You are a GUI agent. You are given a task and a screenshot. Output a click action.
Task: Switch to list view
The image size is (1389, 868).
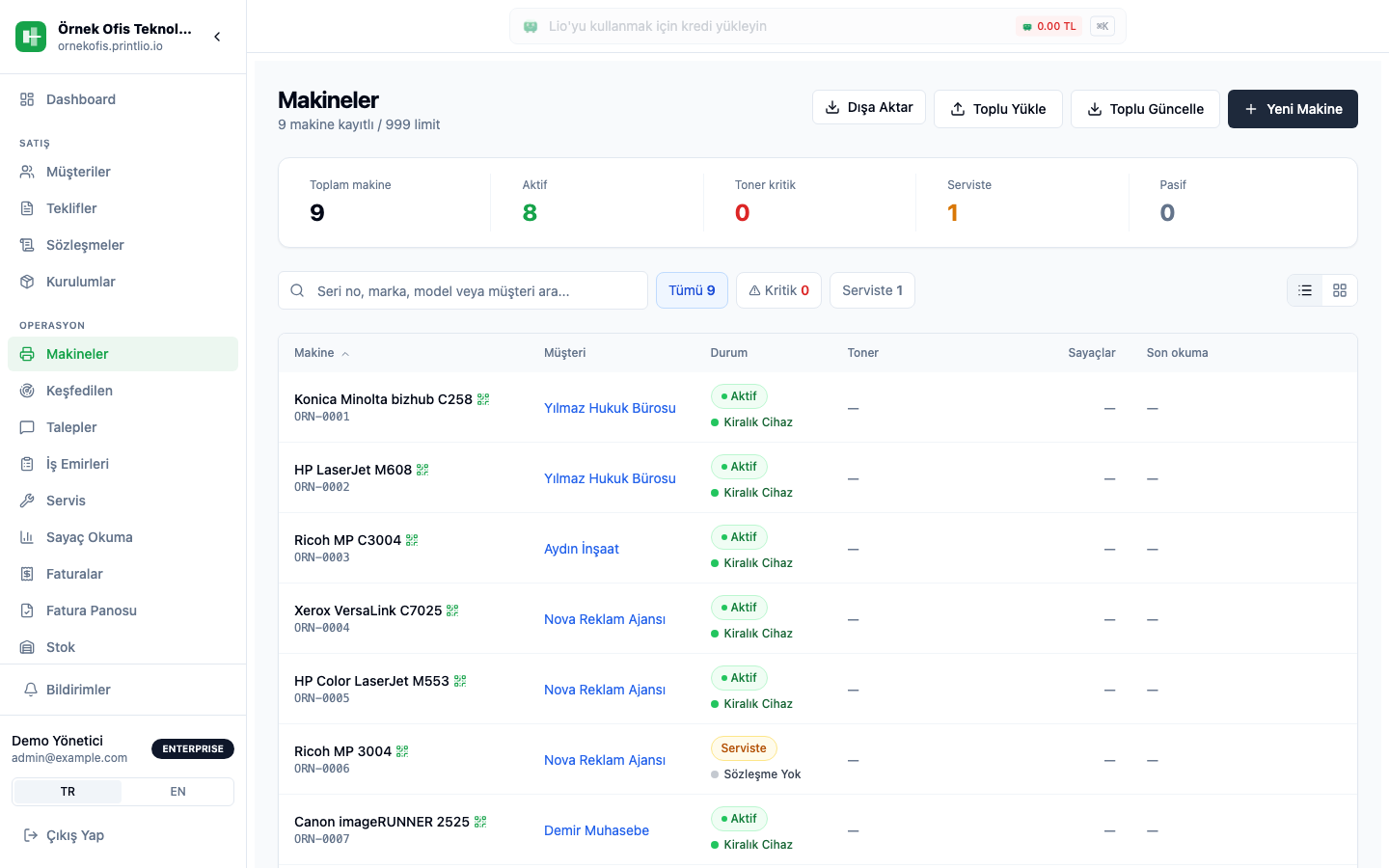pos(1305,290)
